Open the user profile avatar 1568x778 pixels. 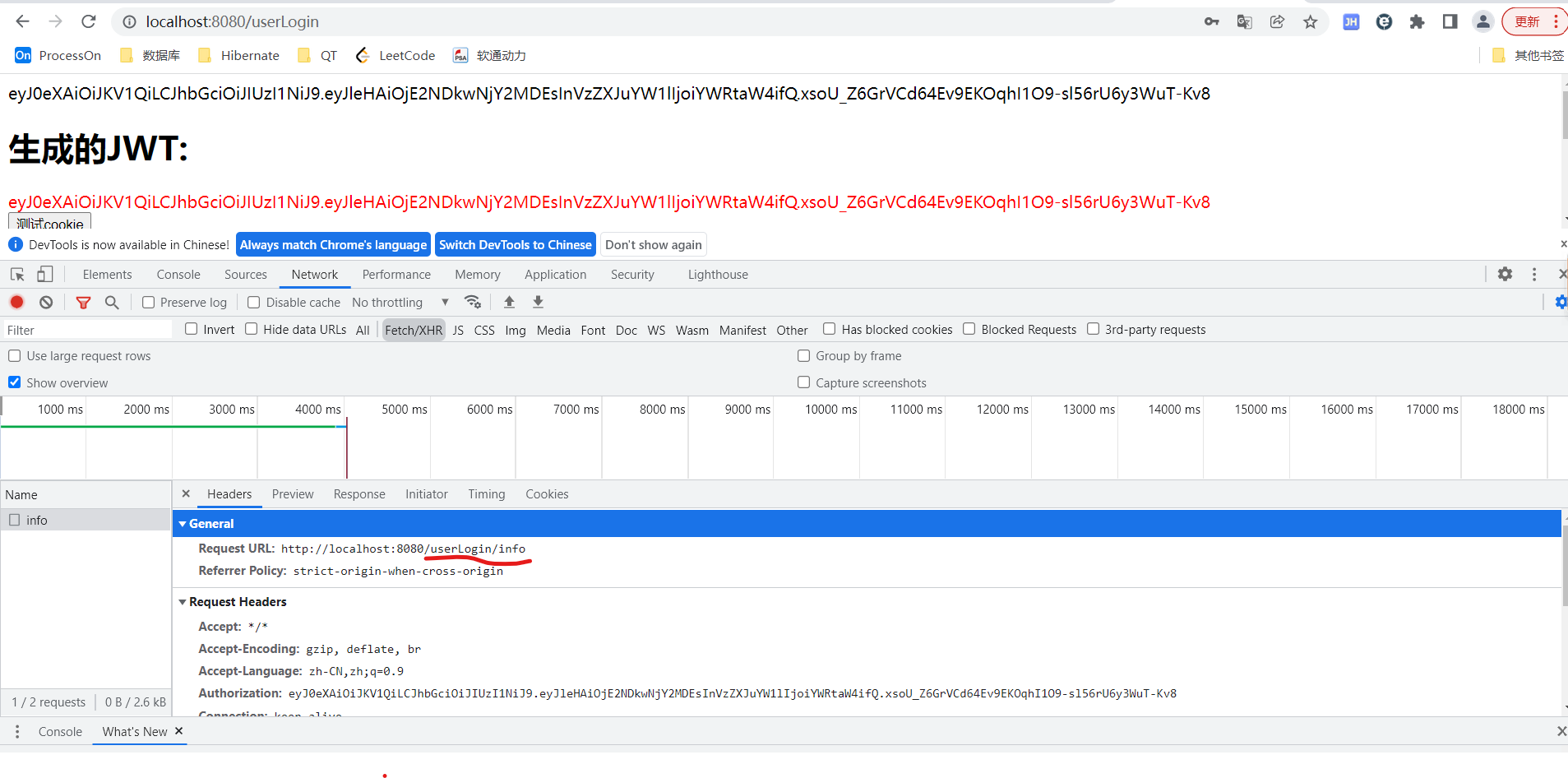(1482, 22)
